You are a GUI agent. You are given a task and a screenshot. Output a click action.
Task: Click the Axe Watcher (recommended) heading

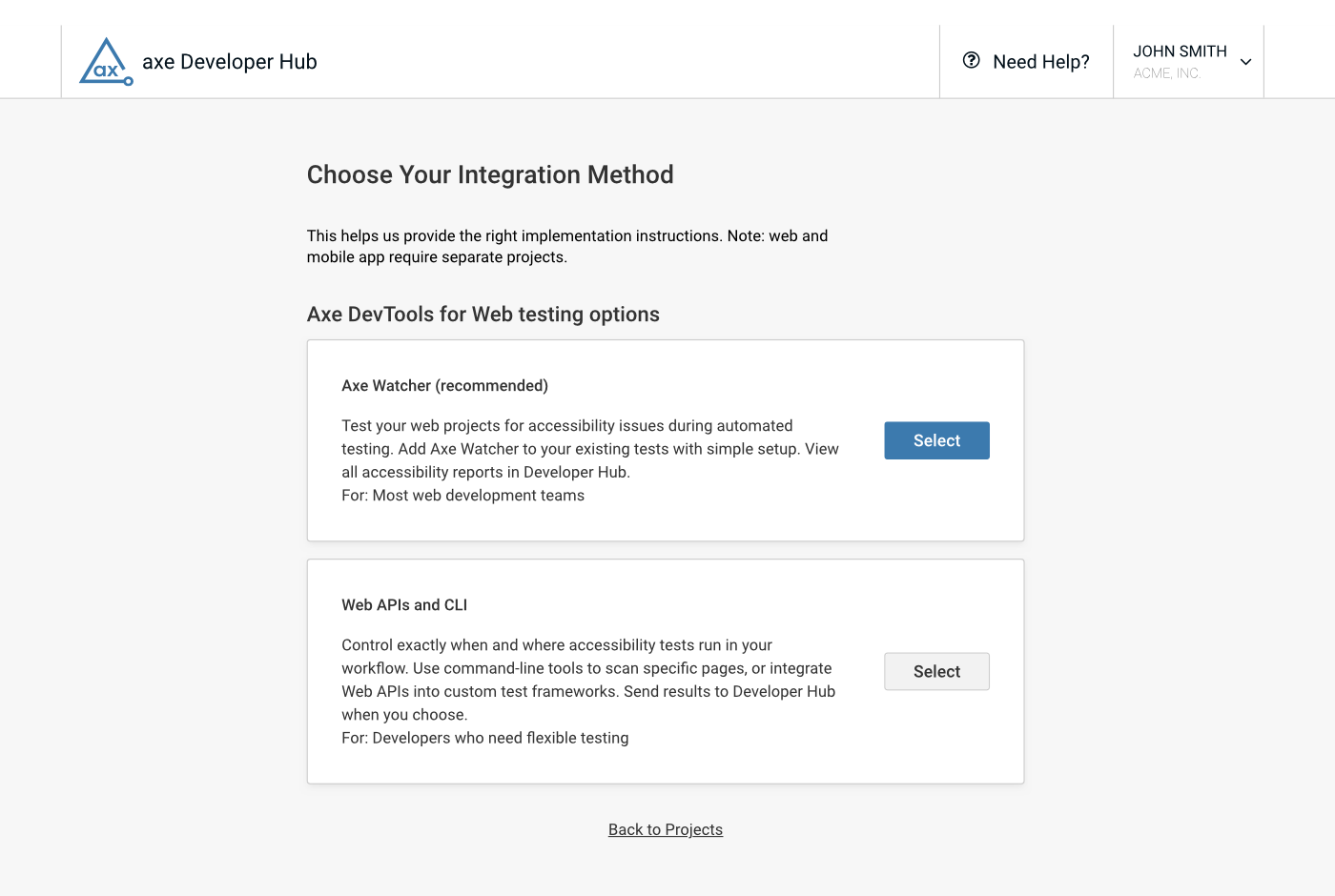pos(444,385)
